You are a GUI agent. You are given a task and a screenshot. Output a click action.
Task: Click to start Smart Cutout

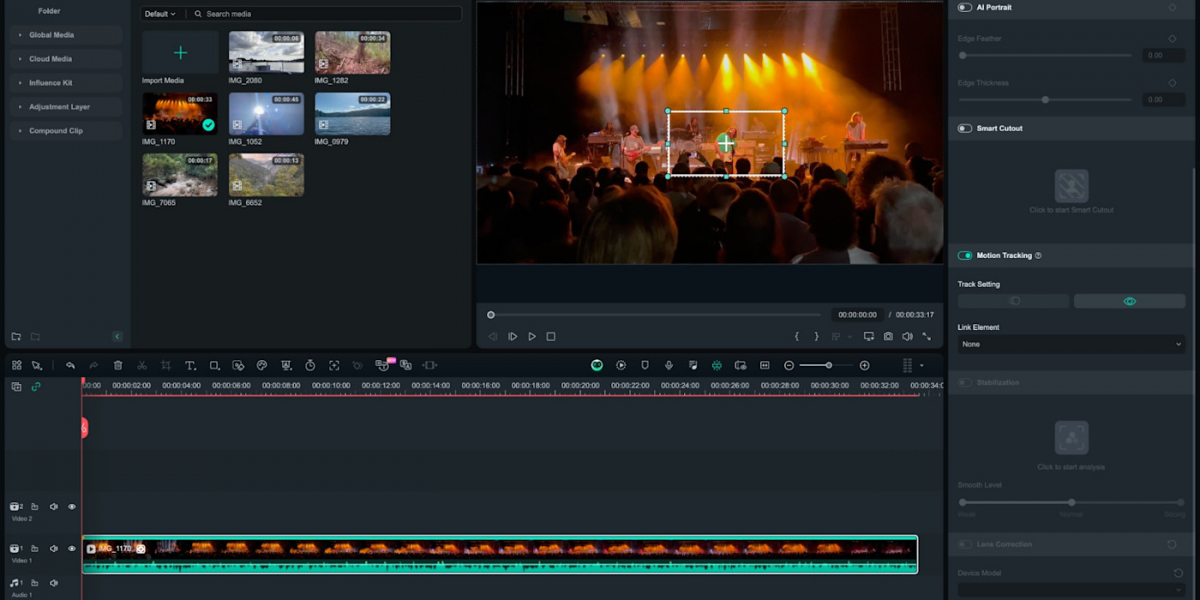point(1072,186)
